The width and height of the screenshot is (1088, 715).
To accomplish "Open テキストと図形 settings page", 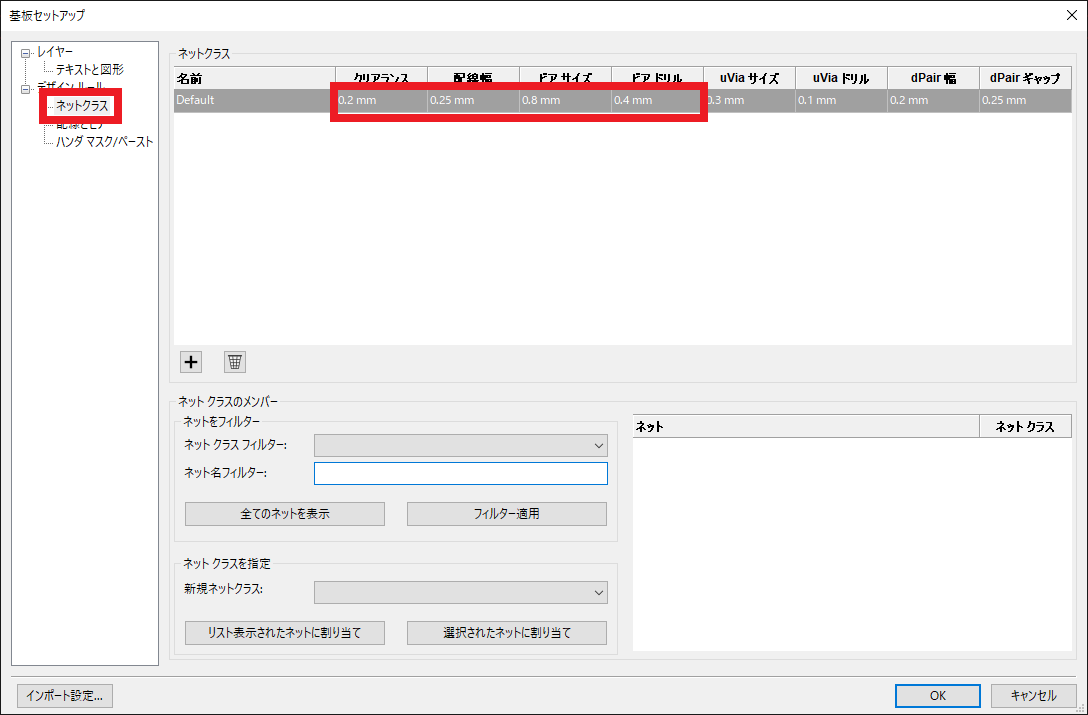I will point(90,70).
